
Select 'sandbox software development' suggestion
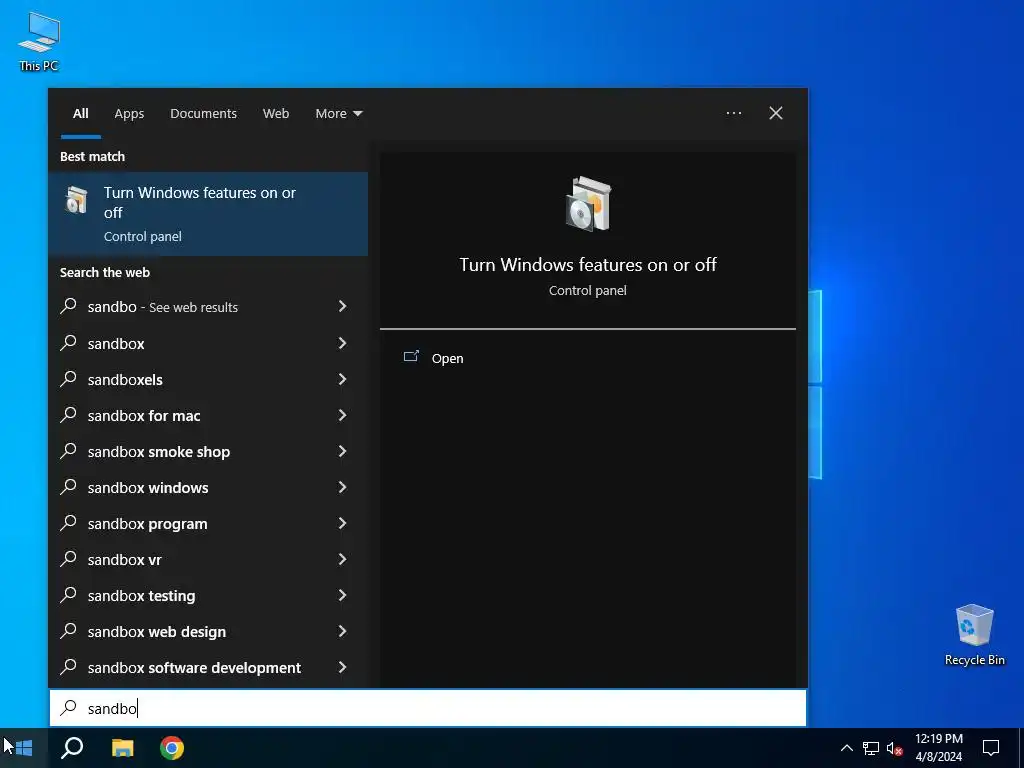tap(208, 667)
